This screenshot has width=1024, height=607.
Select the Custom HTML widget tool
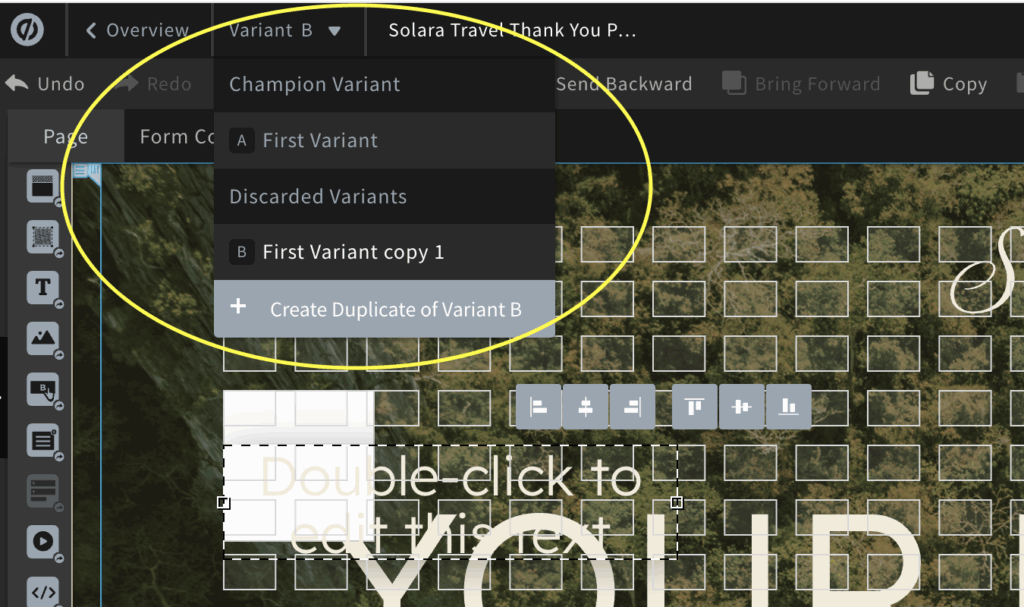[42, 591]
